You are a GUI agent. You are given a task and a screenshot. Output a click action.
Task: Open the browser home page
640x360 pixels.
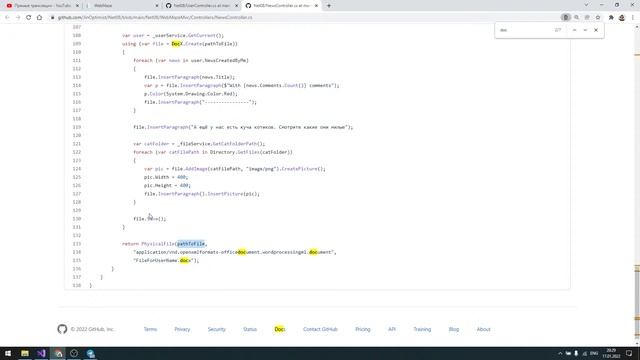tap(39, 18)
